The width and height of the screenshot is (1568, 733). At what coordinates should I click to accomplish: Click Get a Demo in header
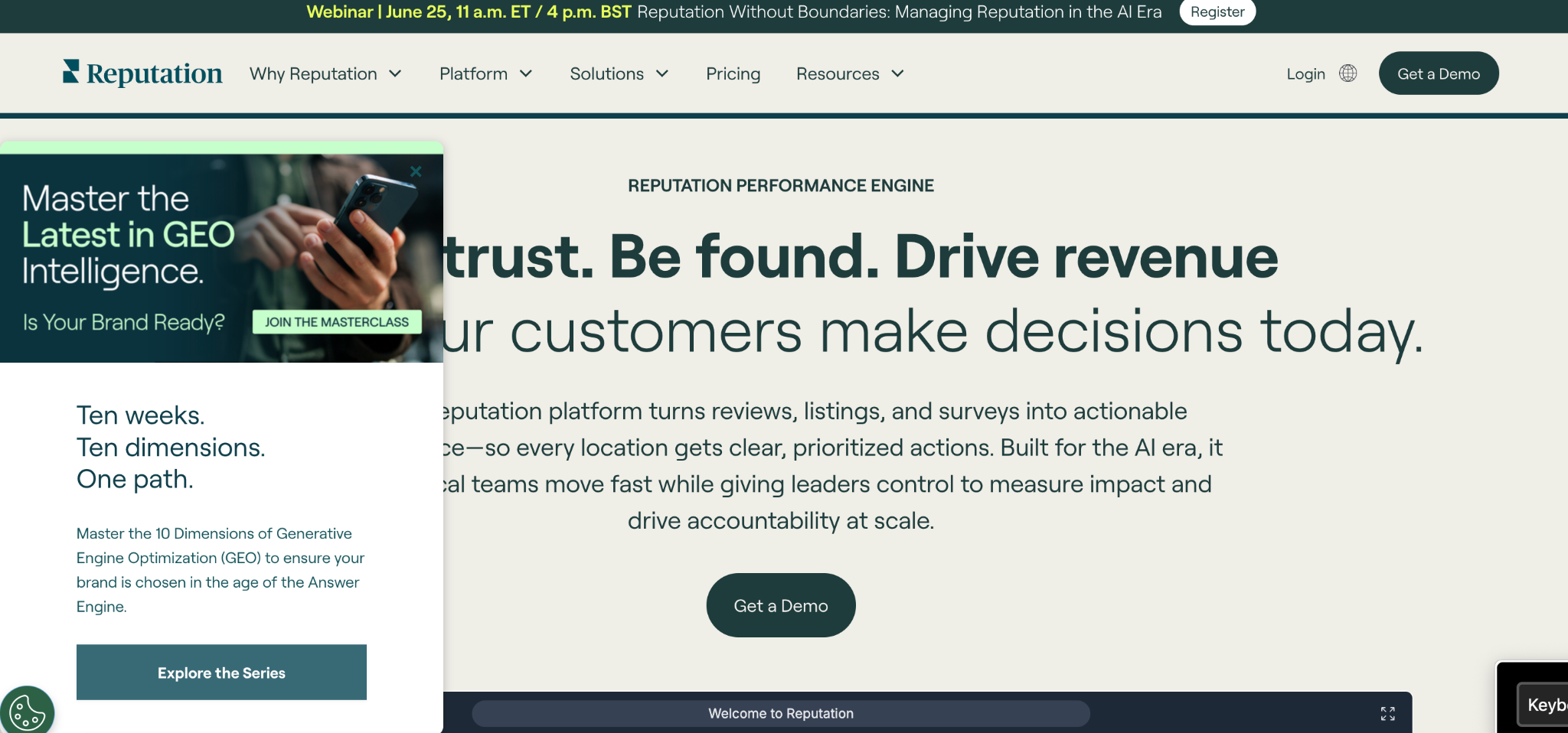click(1439, 73)
